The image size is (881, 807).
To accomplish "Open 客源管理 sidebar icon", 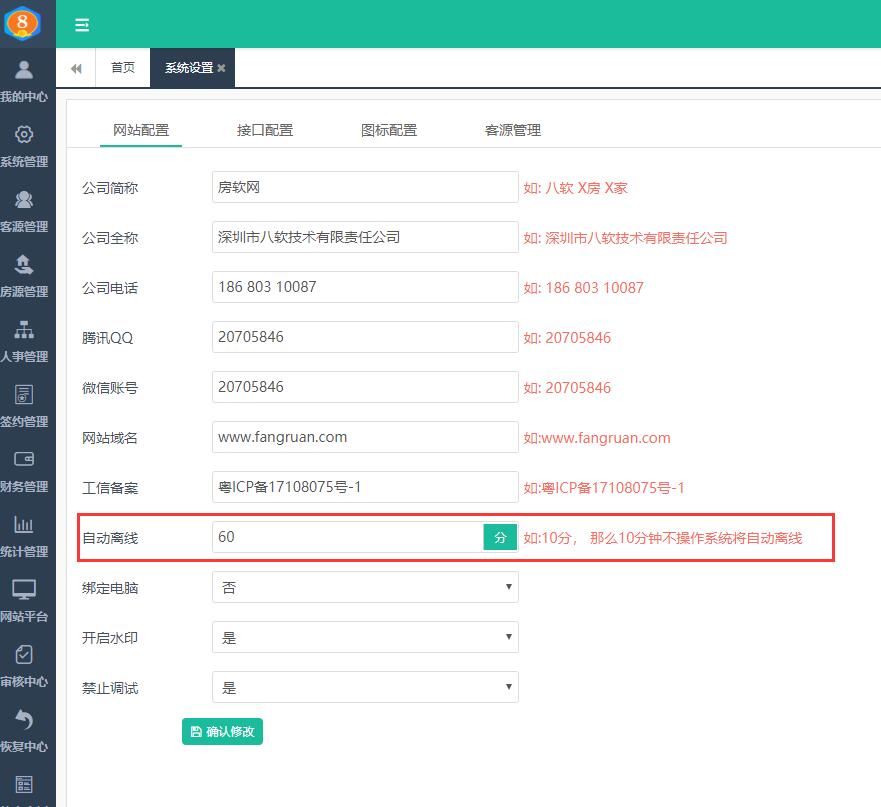I will [24, 200].
